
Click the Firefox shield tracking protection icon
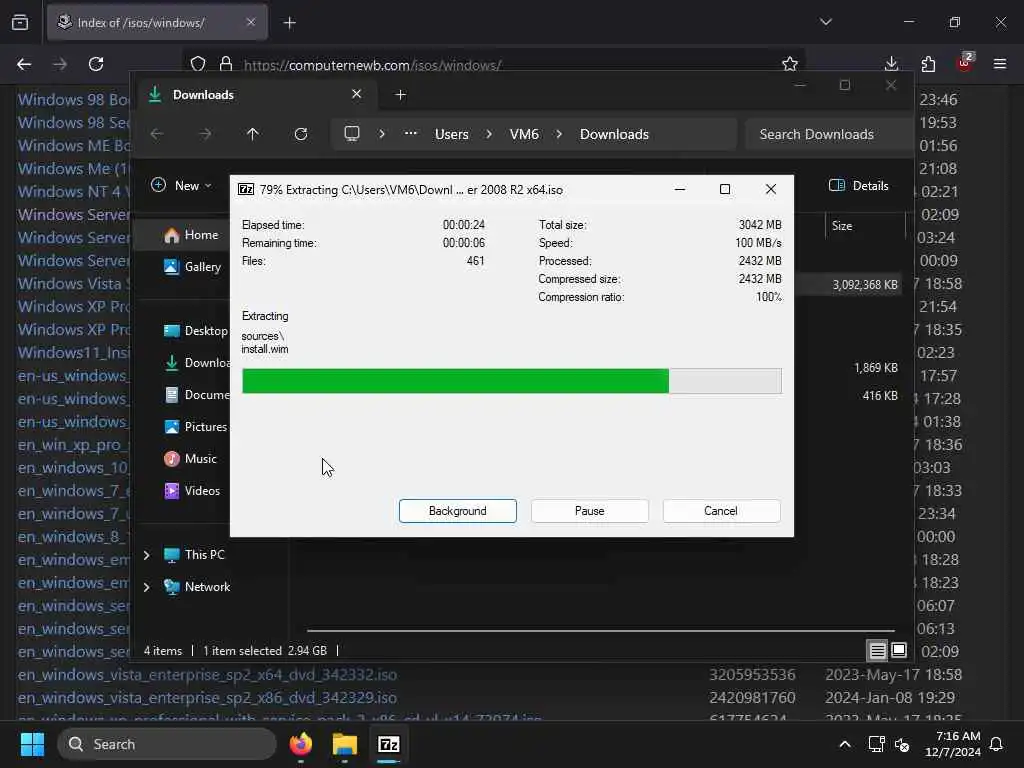[x=198, y=64]
